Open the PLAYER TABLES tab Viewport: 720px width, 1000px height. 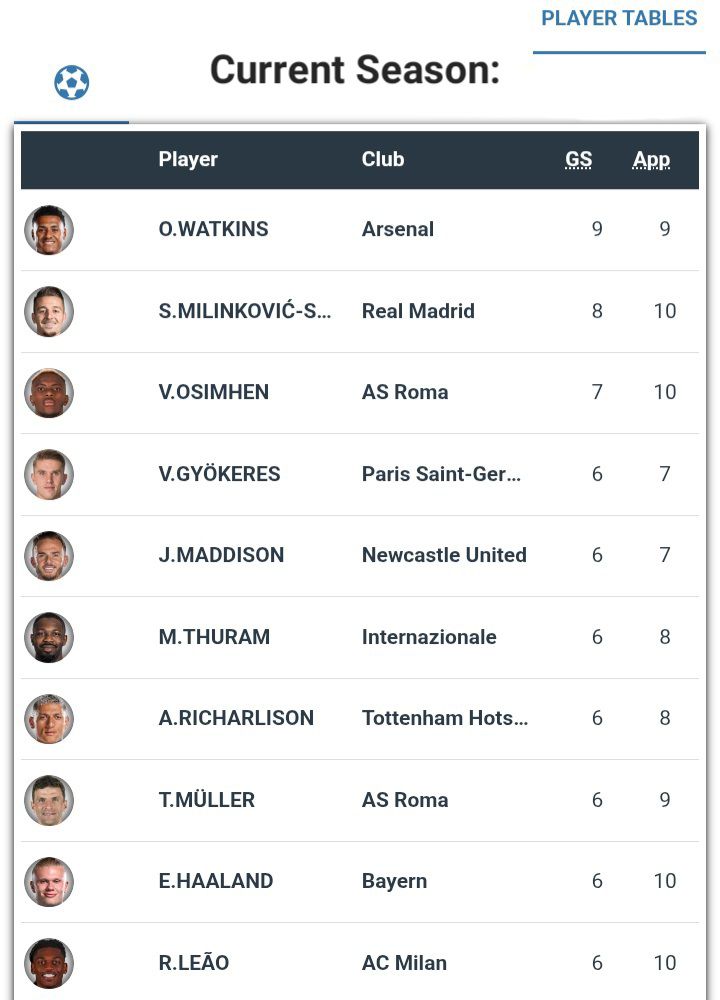(619, 19)
